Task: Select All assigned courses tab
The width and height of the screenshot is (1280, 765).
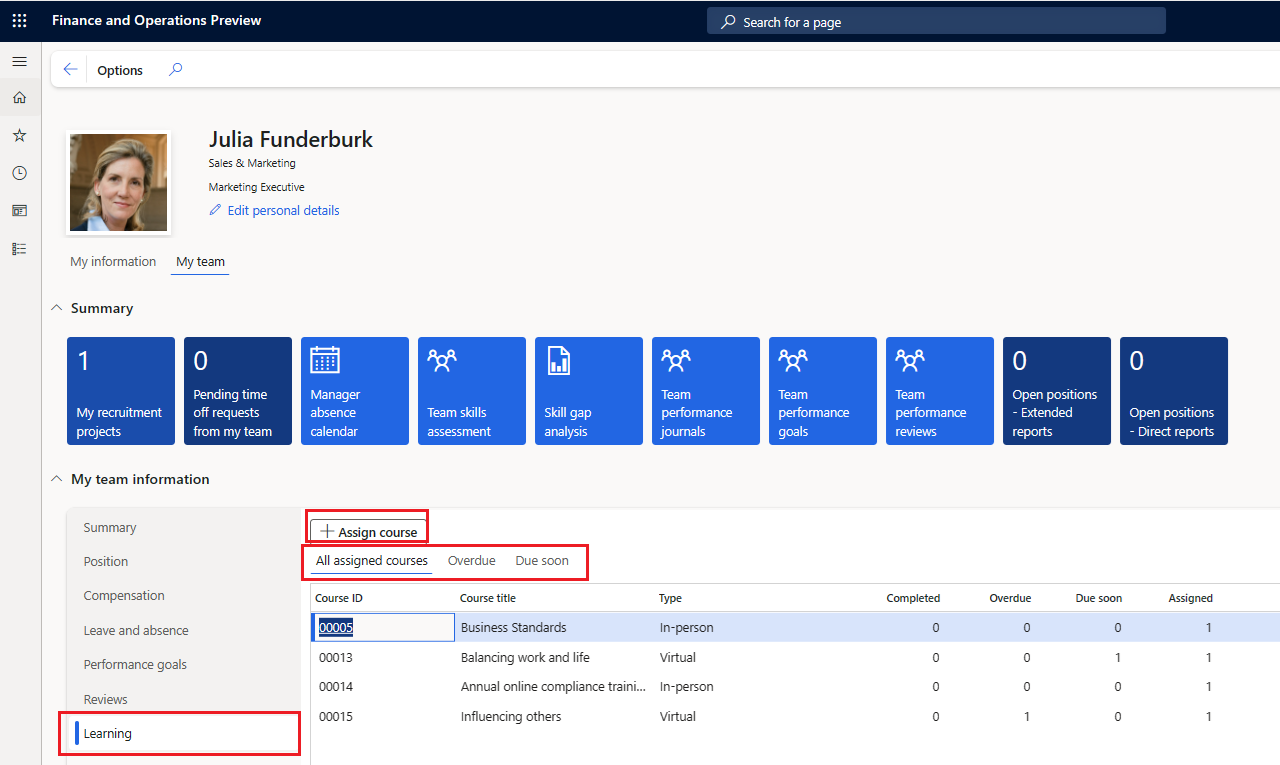Action: pos(372,561)
